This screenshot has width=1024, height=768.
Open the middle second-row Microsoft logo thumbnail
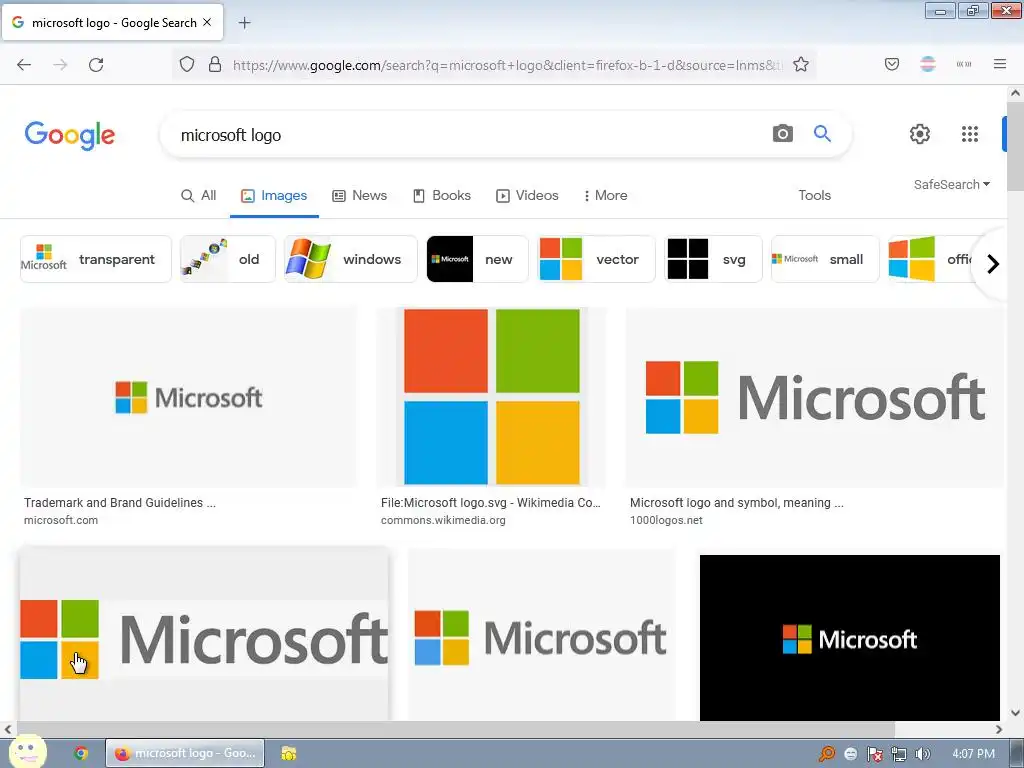pos(541,637)
